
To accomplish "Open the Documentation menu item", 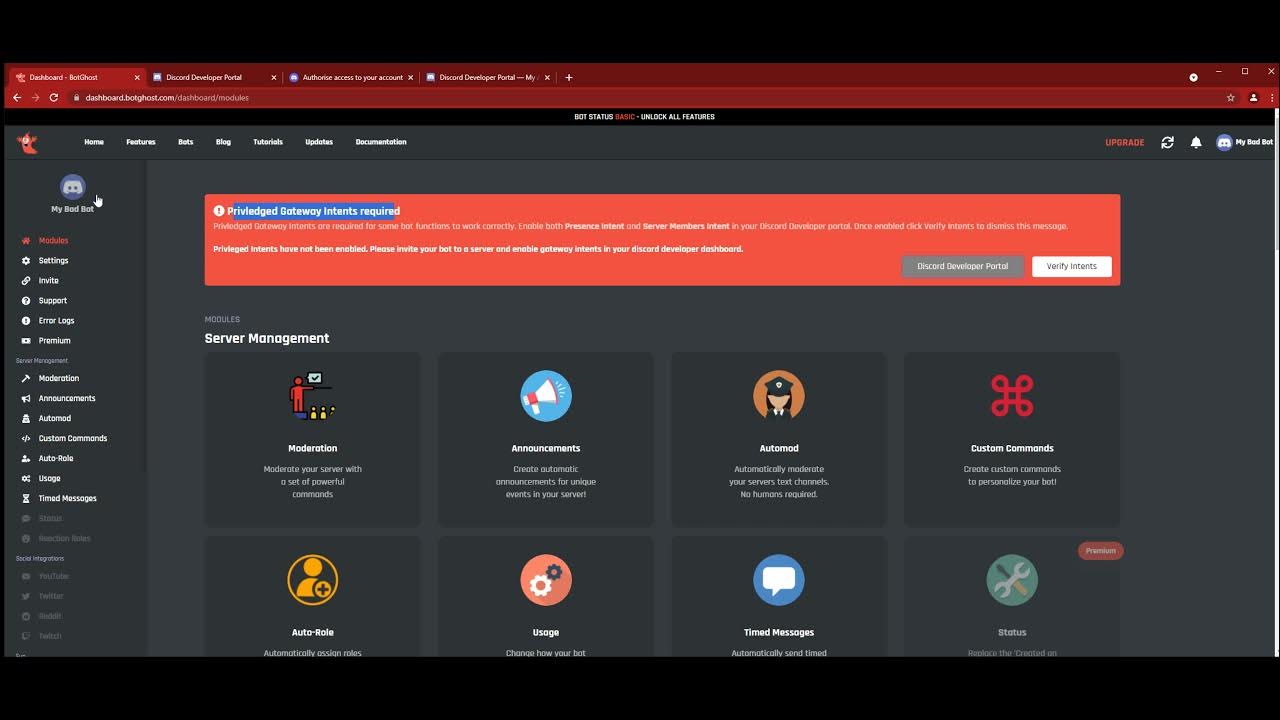I will [x=381, y=142].
